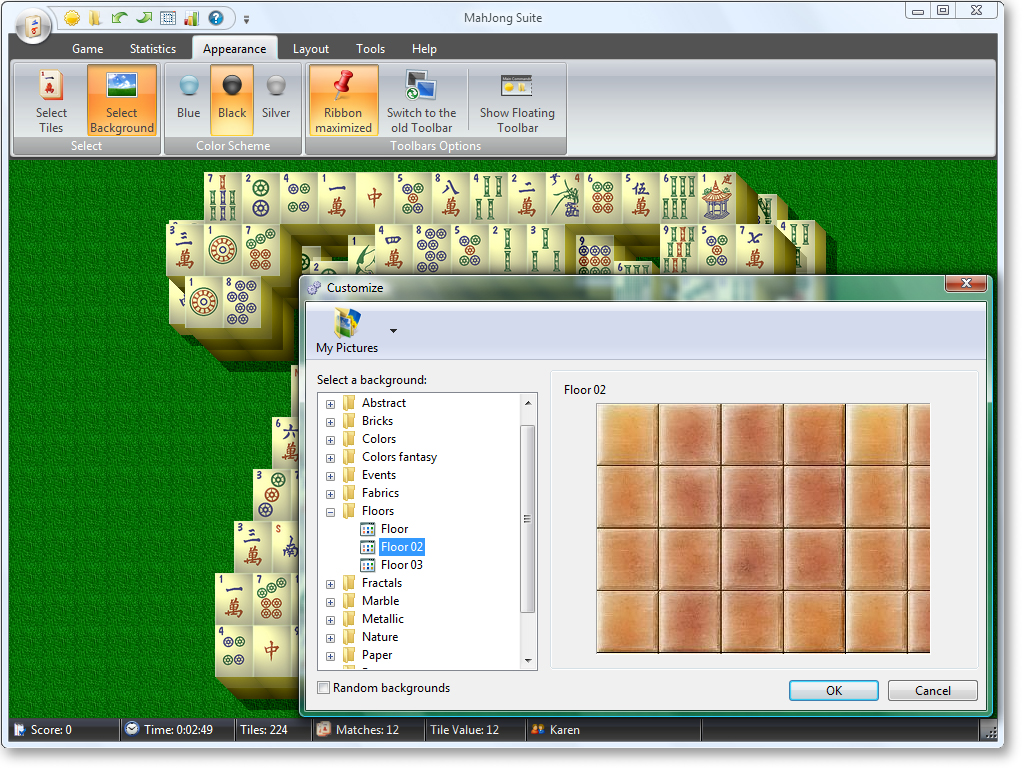Select the Abstract folder label
Screen dimensions: 1024x768
point(384,403)
